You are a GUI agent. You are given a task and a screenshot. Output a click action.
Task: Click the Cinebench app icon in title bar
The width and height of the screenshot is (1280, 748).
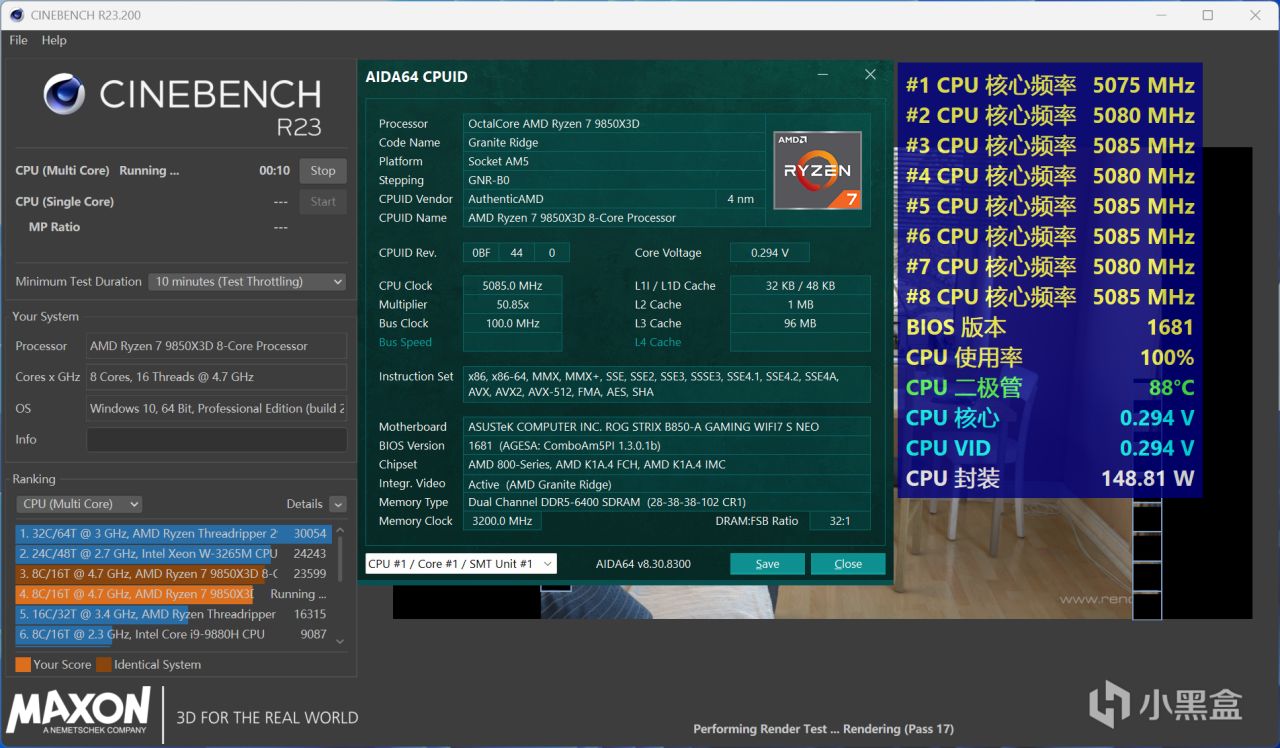[x=17, y=15]
